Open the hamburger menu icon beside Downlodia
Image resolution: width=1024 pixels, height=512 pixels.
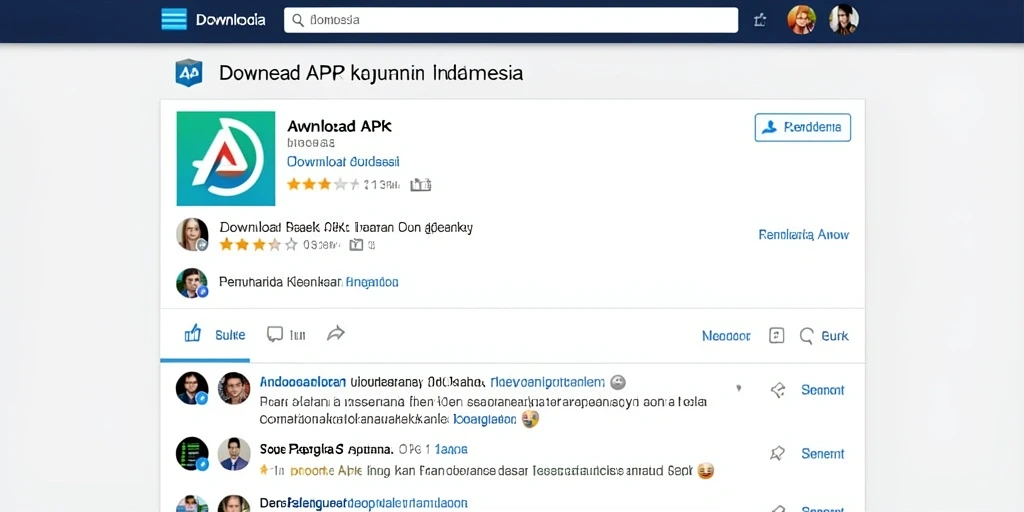click(174, 20)
